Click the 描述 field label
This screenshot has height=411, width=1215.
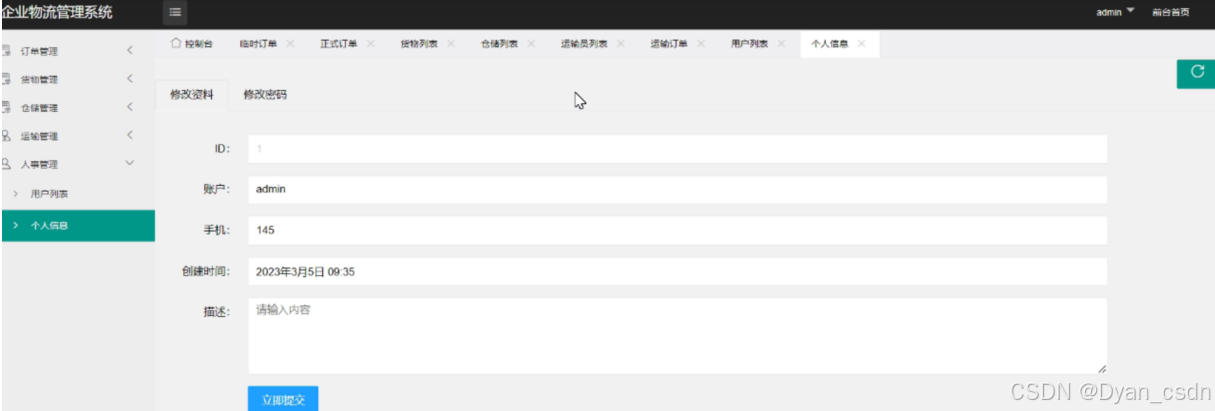click(x=217, y=311)
